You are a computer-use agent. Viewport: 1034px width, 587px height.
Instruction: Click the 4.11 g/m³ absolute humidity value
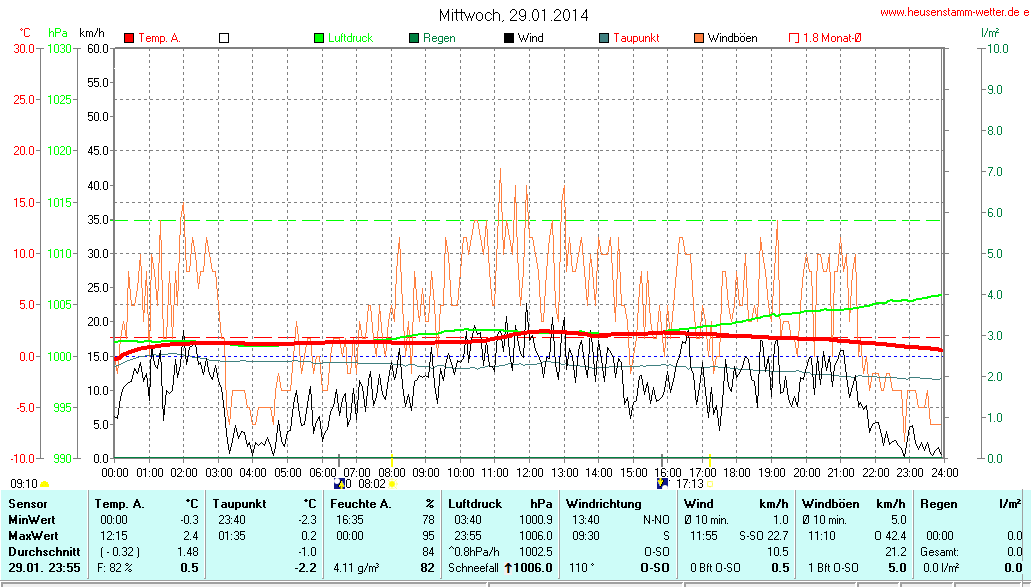pyautogui.click(x=356, y=568)
